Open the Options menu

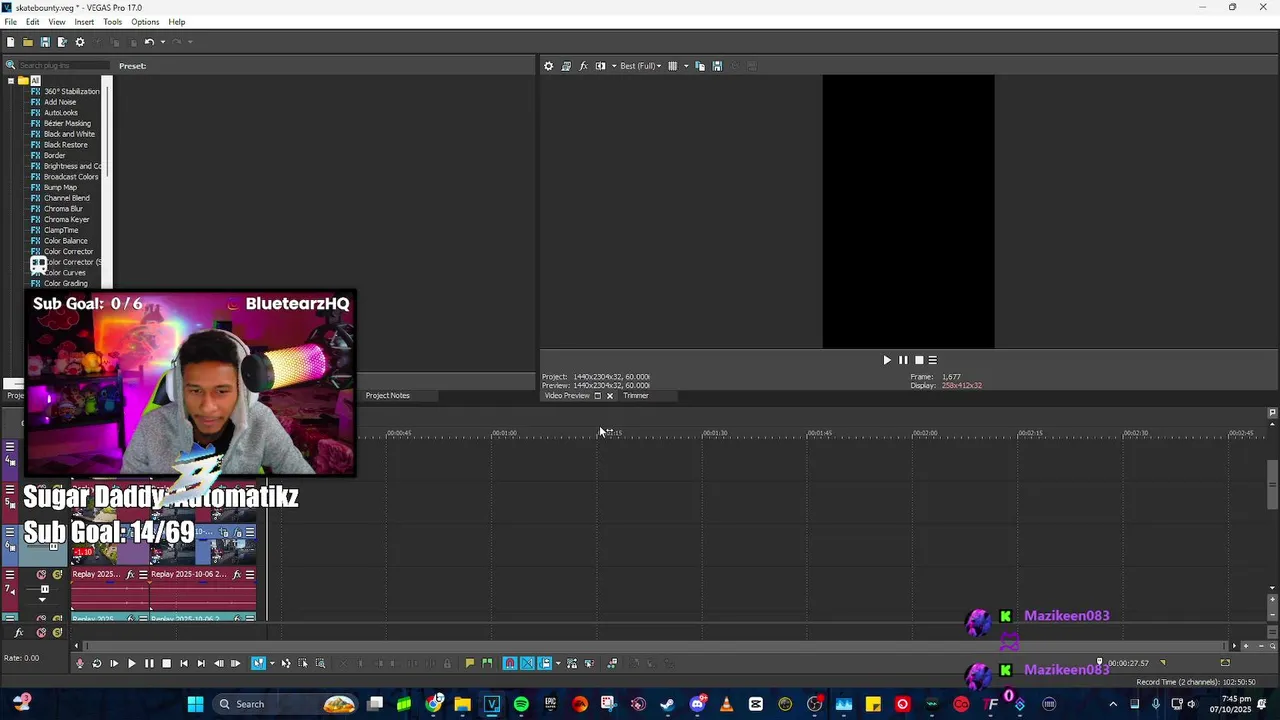[x=145, y=22]
